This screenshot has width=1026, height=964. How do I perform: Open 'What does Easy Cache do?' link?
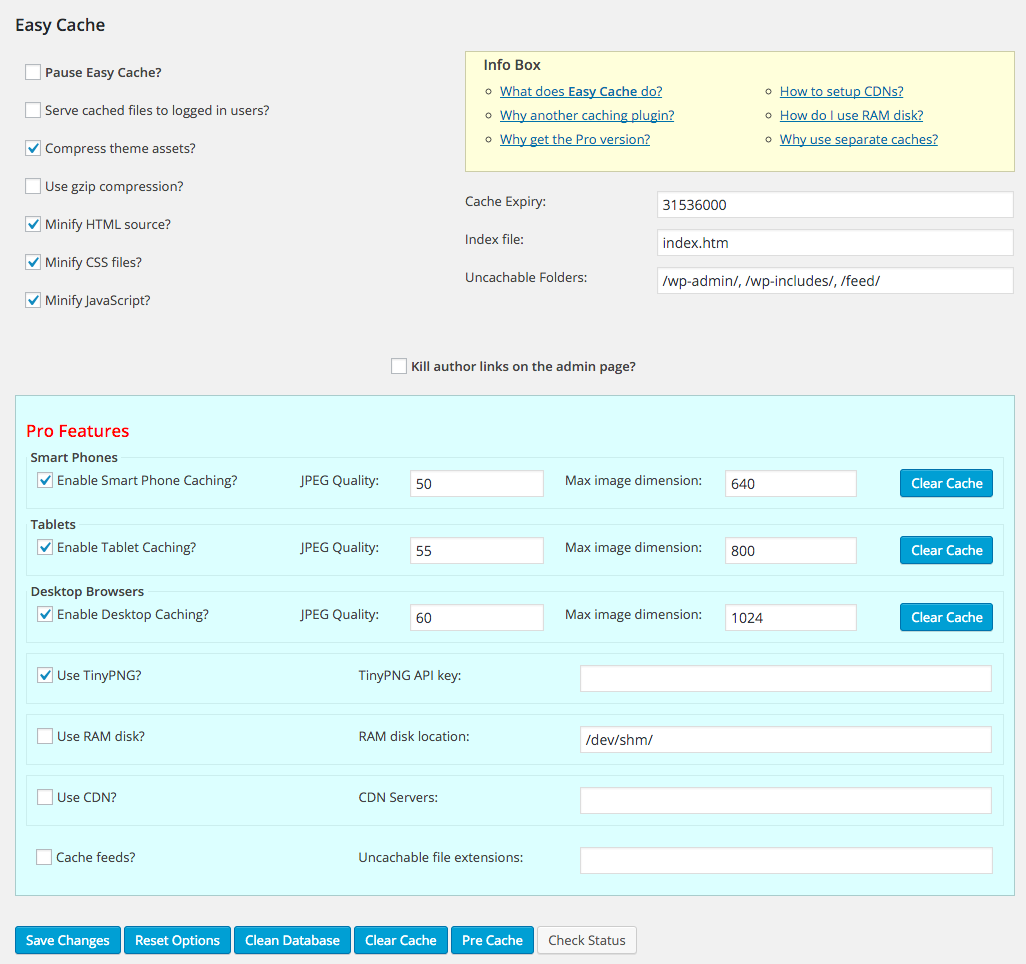tap(580, 92)
